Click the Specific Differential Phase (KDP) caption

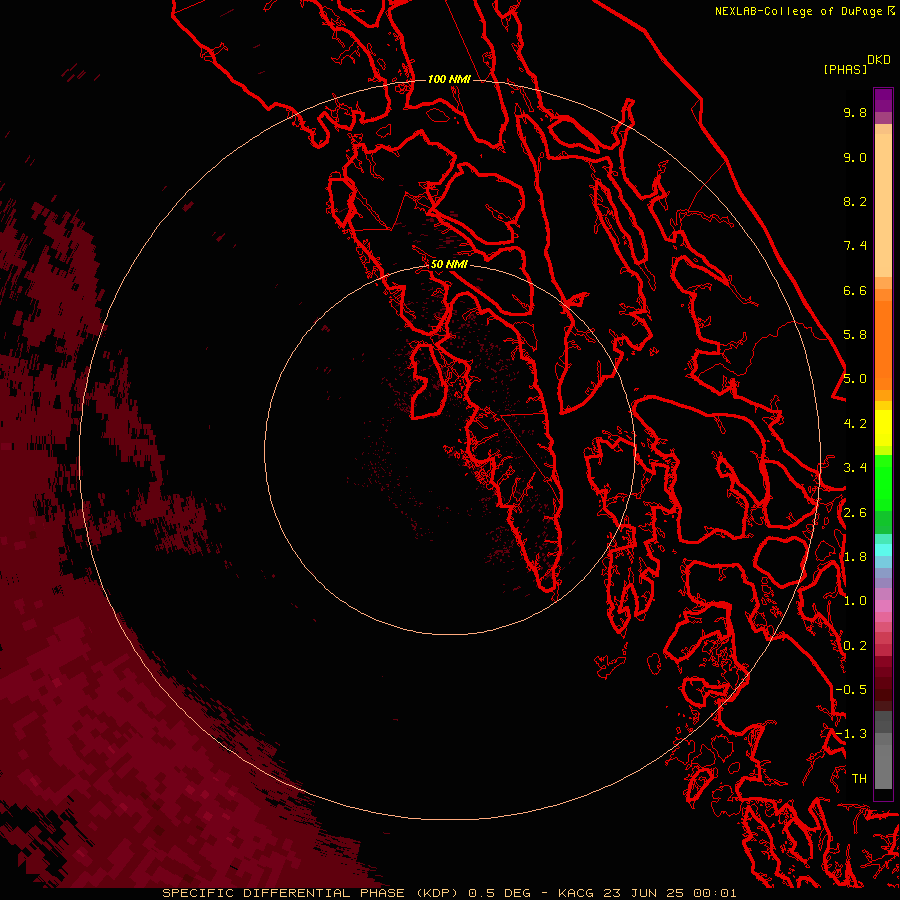(x=312, y=893)
